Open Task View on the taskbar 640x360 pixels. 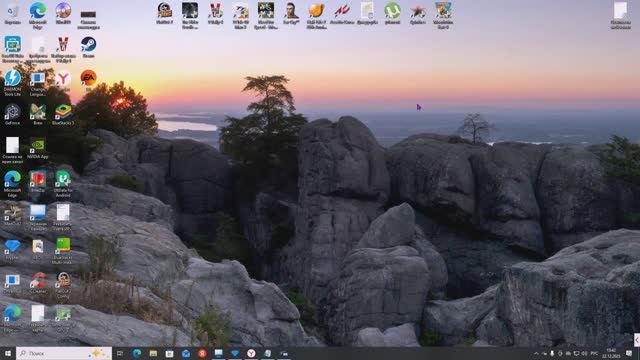120,353
